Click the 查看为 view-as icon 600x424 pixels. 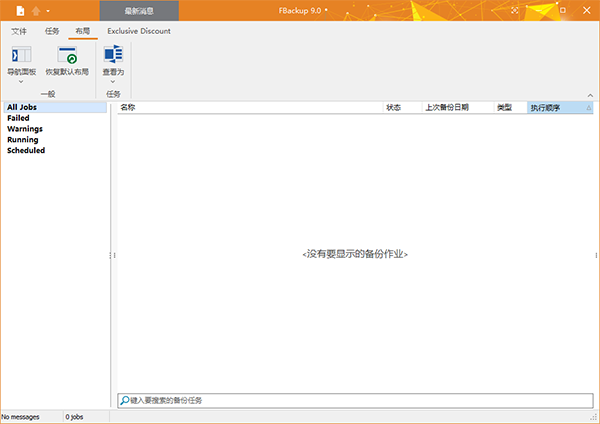pyautogui.click(x=113, y=54)
